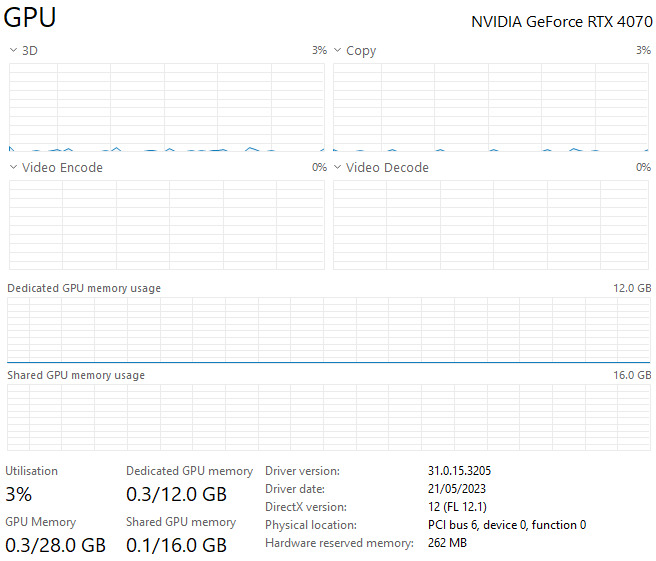Image resolution: width=656 pixels, height=561 pixels.
Task: Click the 3D engine usage graph
Action: click(x=167, y=107)
